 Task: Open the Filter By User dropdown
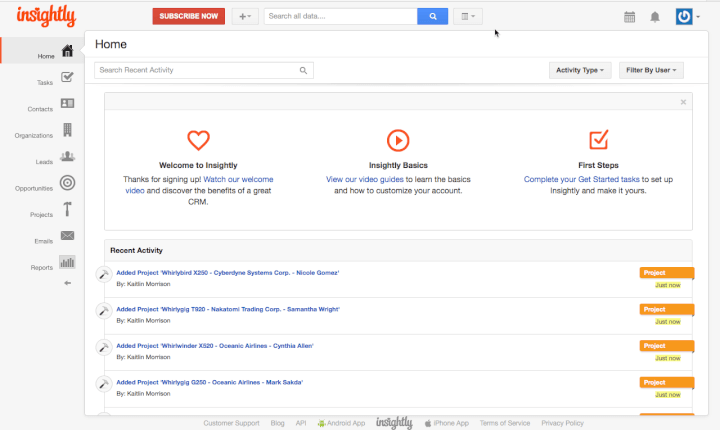(651, 70)
